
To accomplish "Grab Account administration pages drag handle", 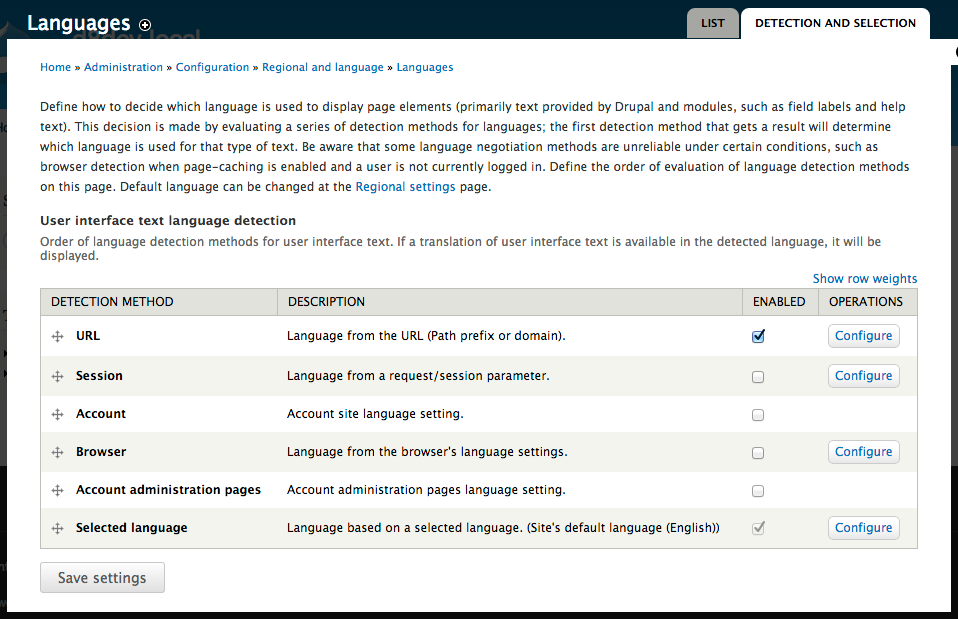I will pos(57,490).
